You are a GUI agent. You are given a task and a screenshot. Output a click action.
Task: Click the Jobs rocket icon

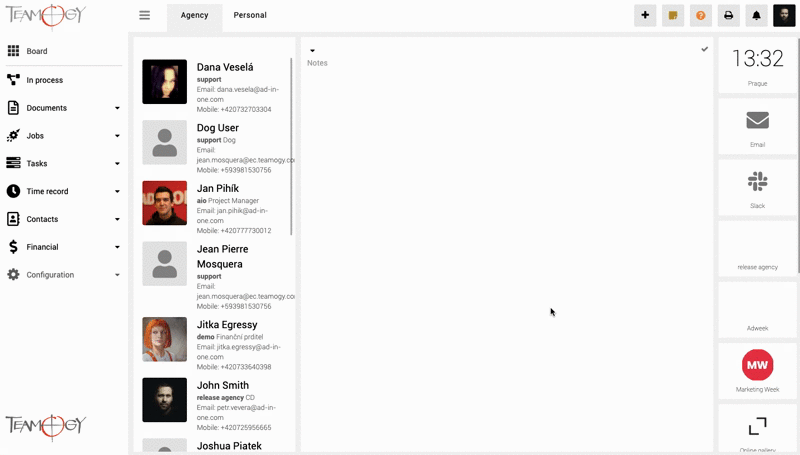13,135
